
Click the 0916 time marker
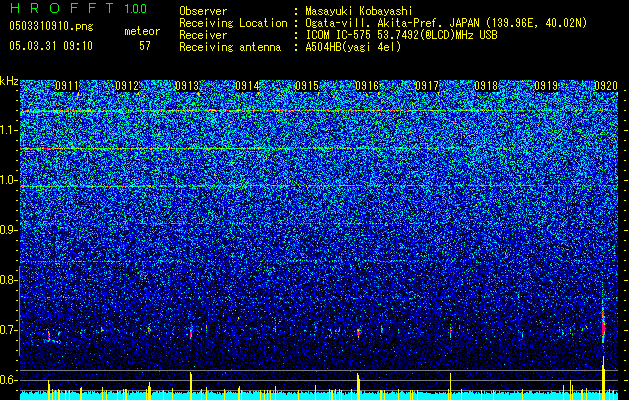(x=367, y=86)
